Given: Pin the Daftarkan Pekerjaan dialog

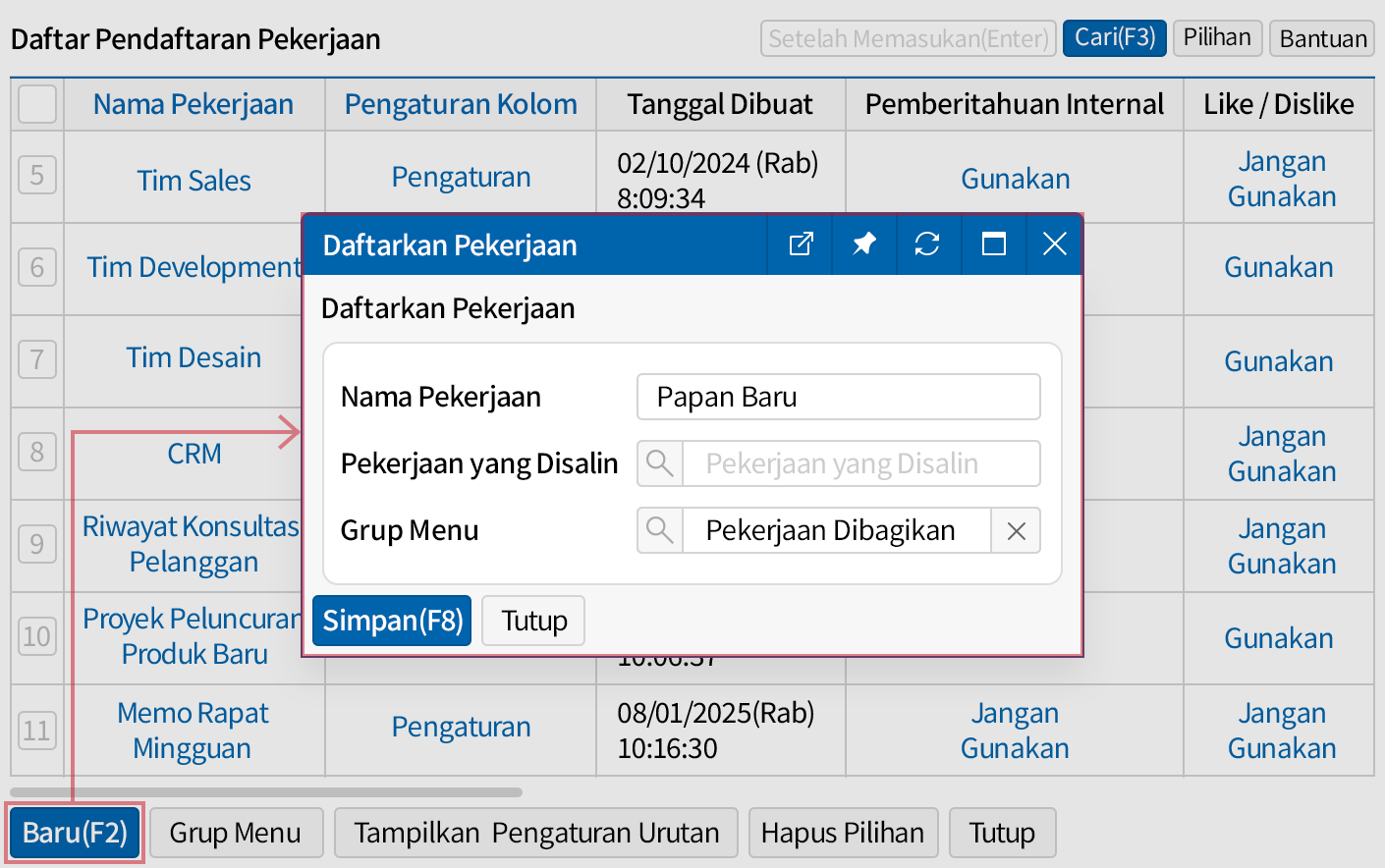Looking at the screenshot, I should click(863, 244).
